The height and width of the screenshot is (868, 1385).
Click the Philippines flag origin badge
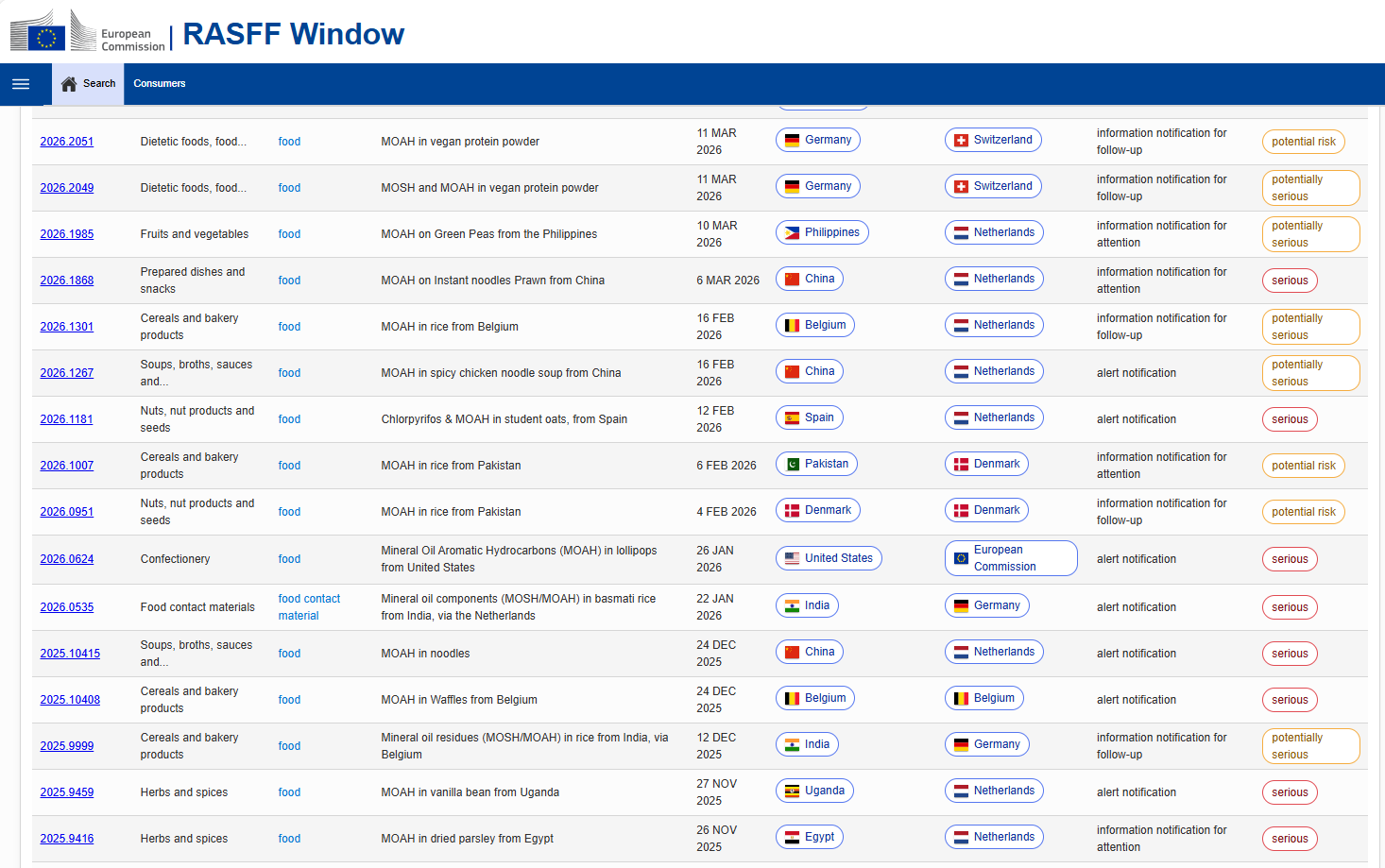coord(821,232)
